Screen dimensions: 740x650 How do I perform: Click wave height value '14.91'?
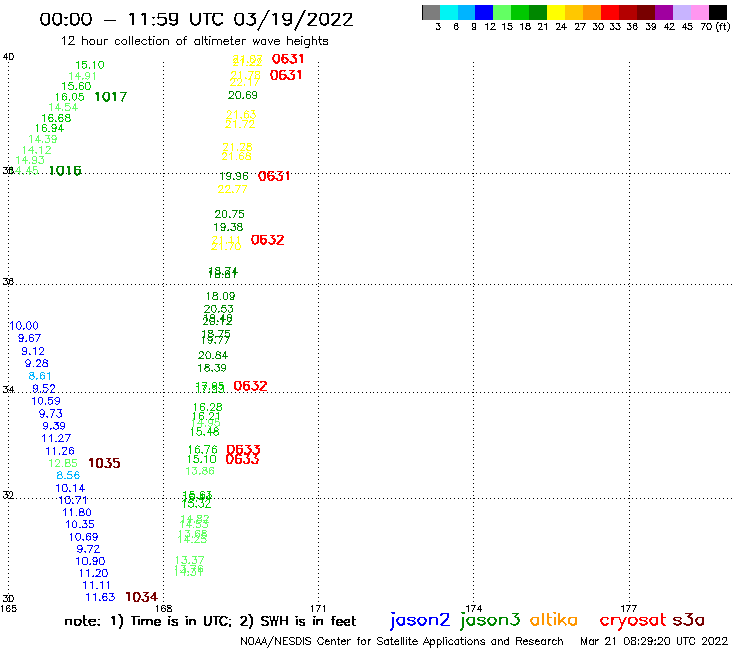tap(83, 76)
